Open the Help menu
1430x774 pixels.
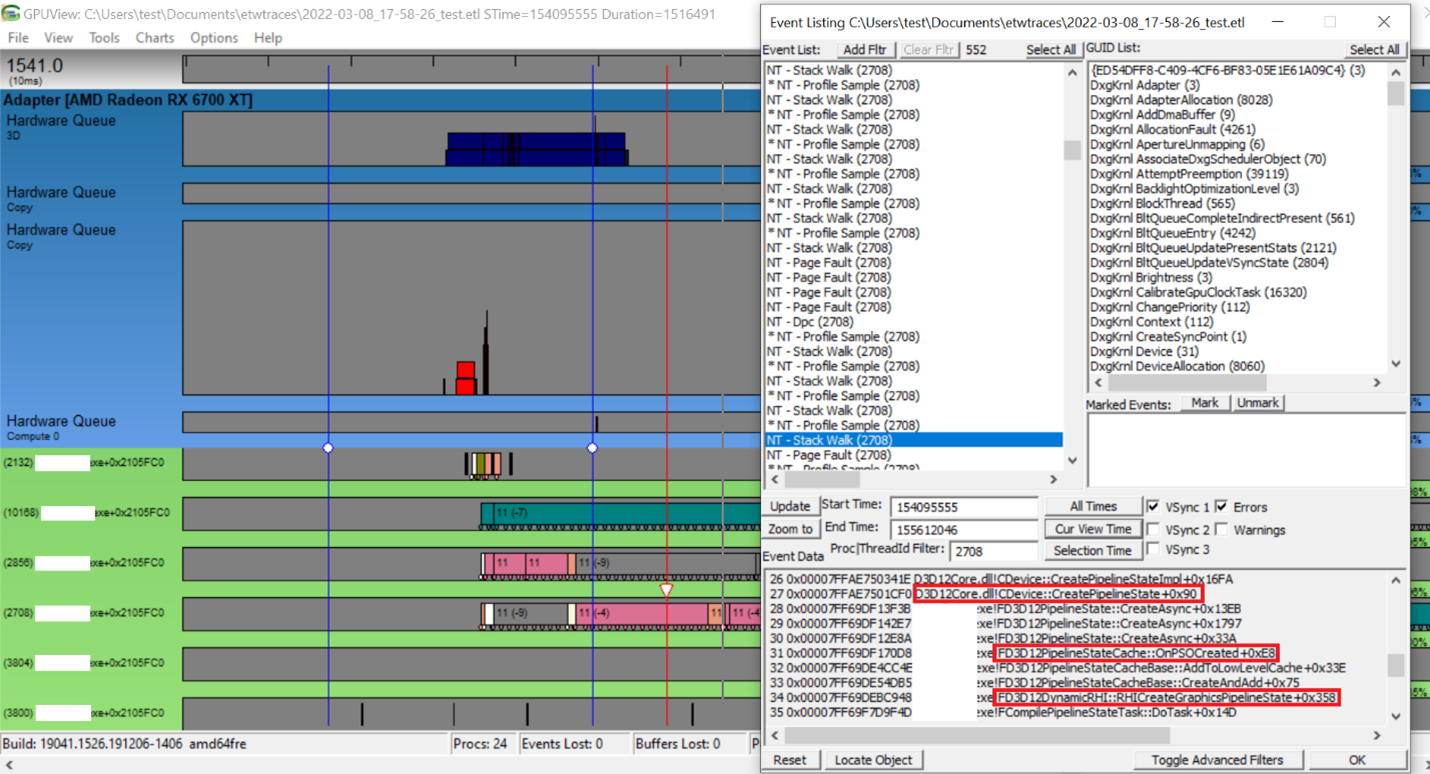pos(268,38)
